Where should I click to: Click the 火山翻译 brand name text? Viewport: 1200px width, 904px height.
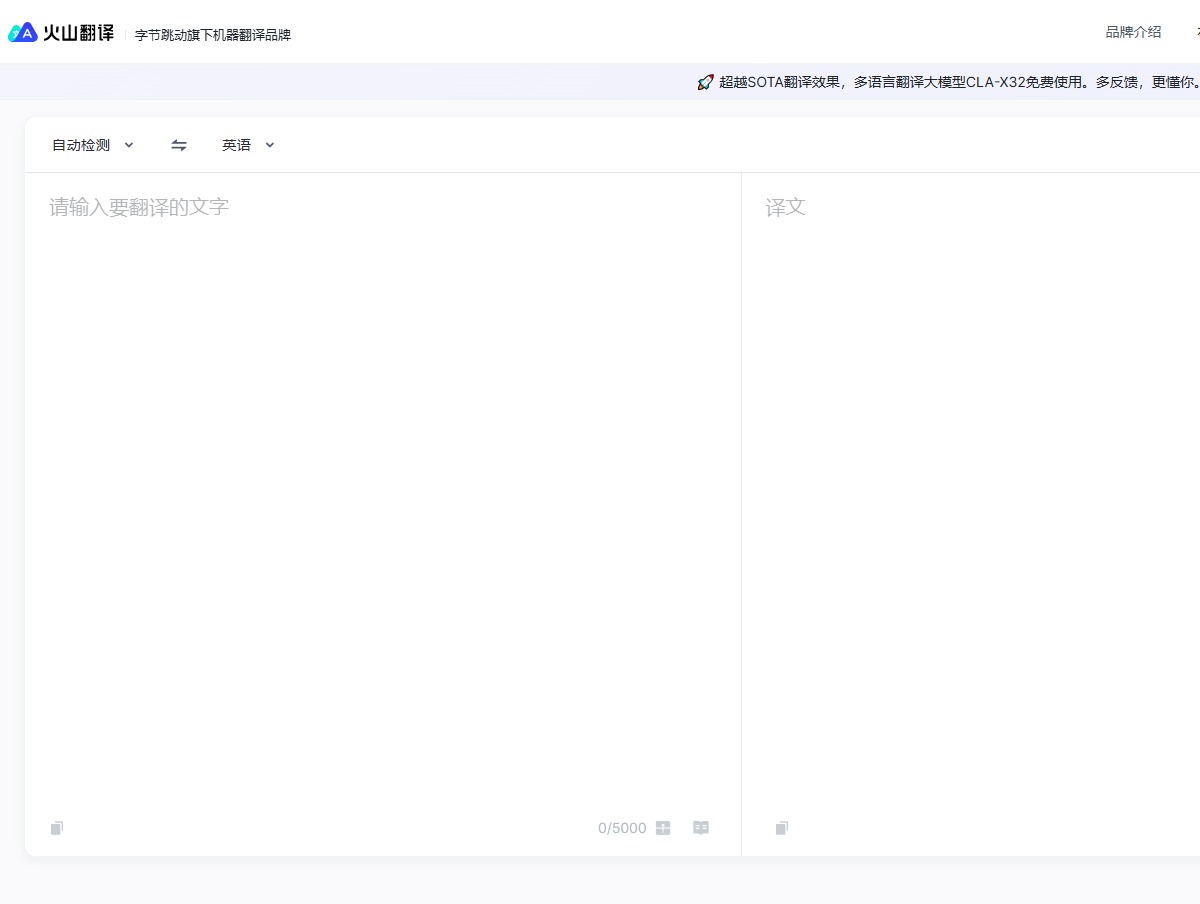[78, 33]
